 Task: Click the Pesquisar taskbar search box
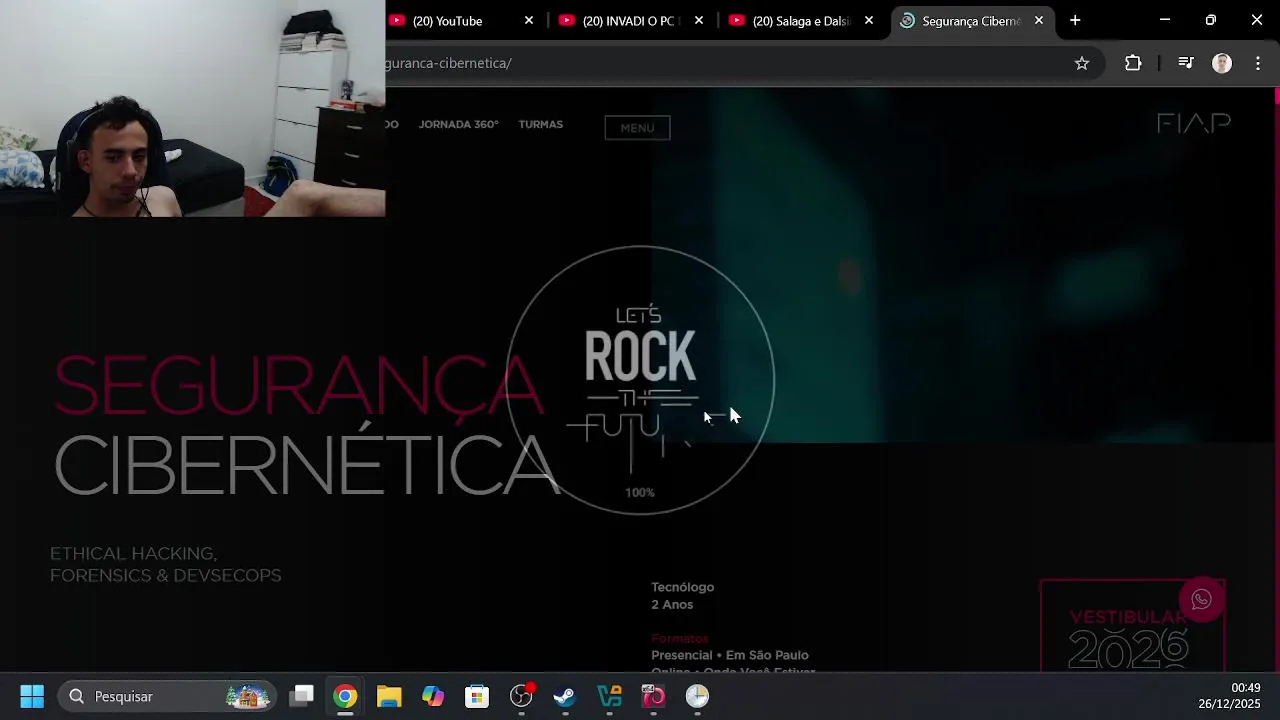[x=167, y=696]
